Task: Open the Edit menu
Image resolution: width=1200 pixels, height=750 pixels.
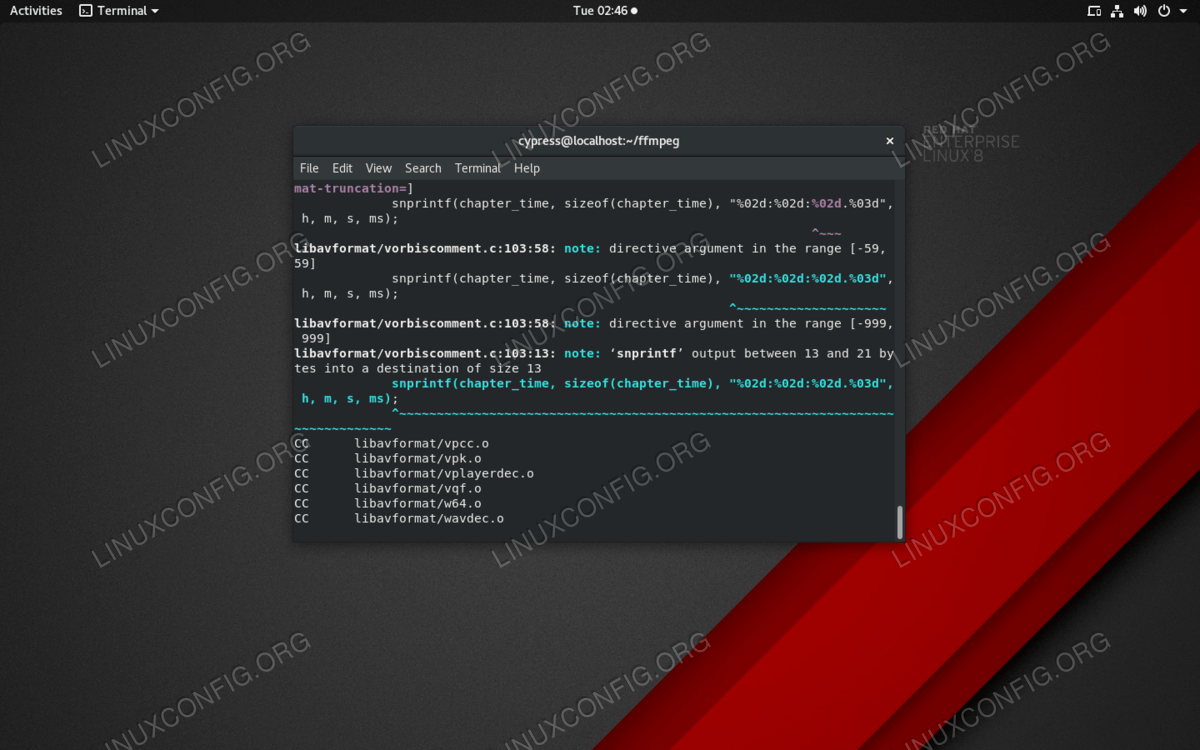Action: [342, 168]
